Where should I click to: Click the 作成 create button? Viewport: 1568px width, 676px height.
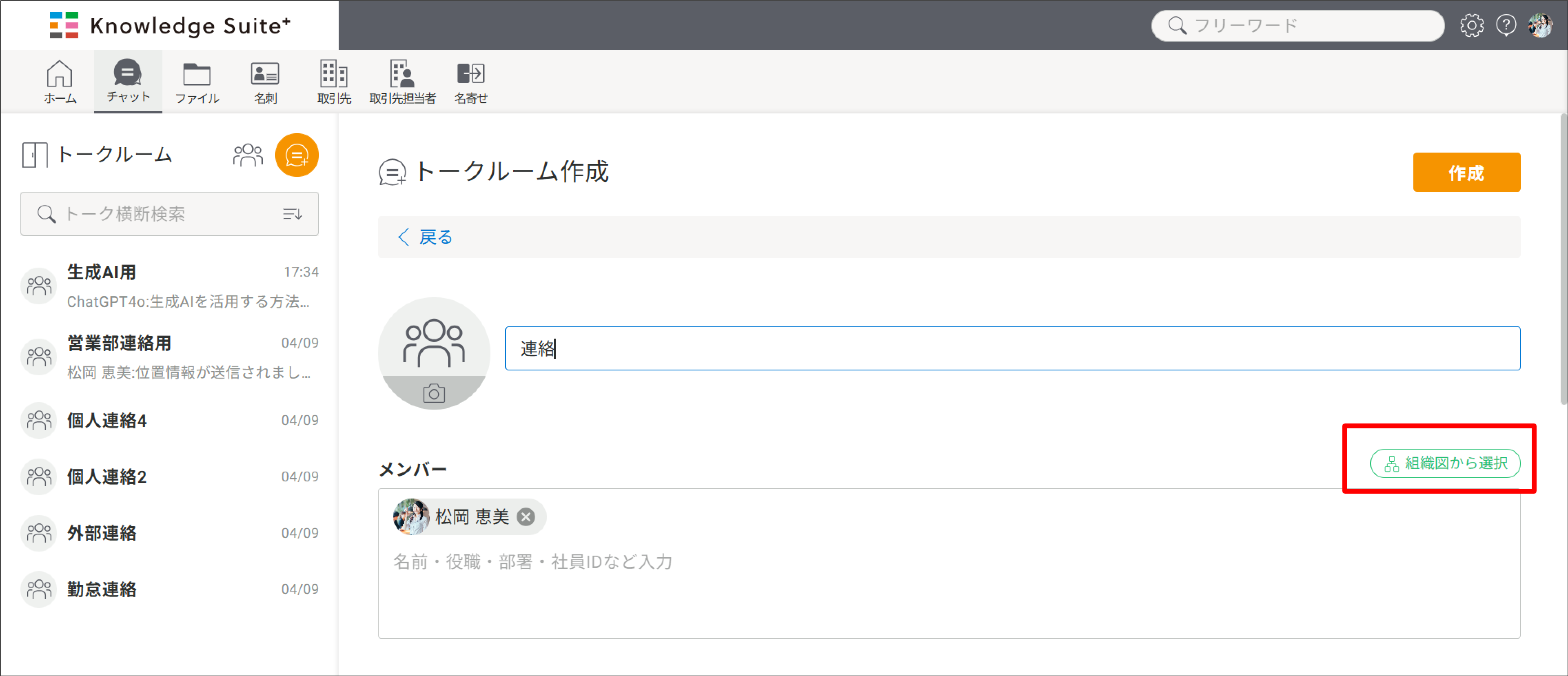tap(1466, 172)
